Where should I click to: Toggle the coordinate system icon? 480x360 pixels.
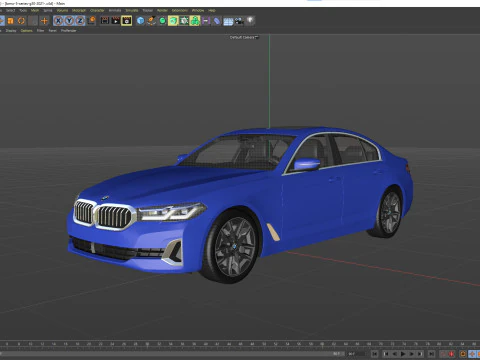(91, 21)
